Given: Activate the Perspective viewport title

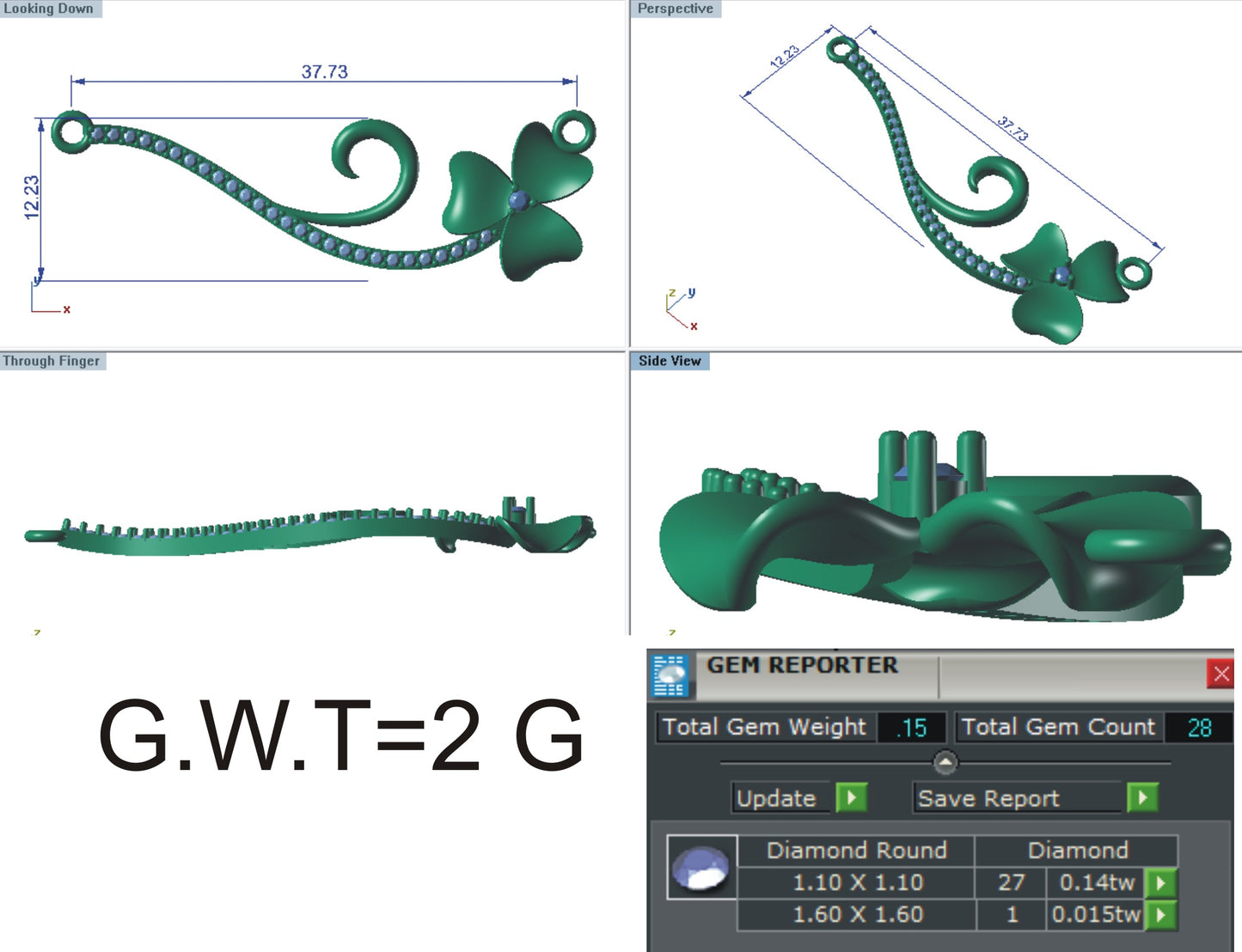Looking at the screenshot, I should pos(676,9).
